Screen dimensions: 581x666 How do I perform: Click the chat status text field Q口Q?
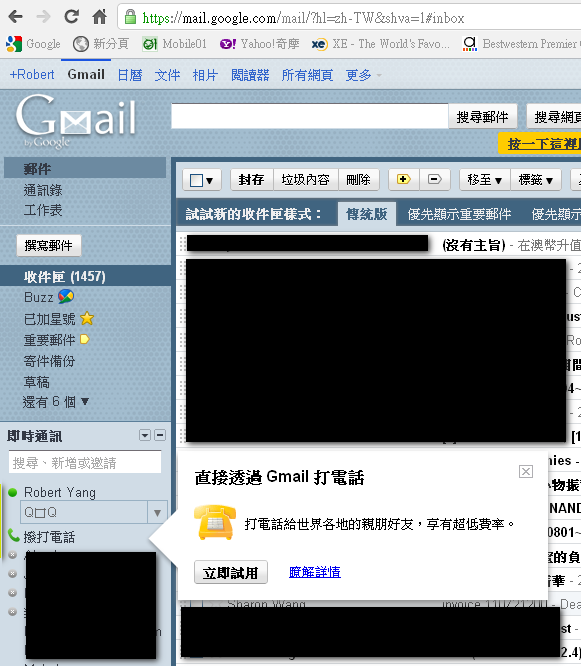[84, 512]
